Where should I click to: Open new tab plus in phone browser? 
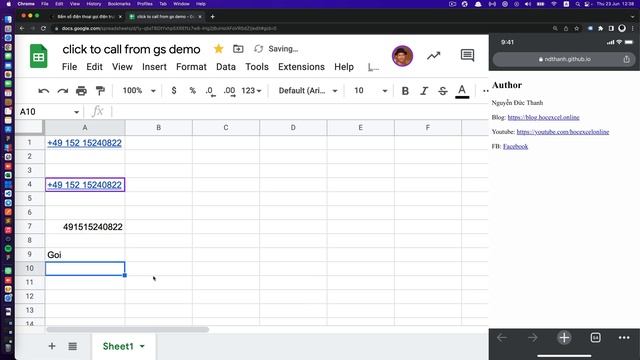coord(564,338)
